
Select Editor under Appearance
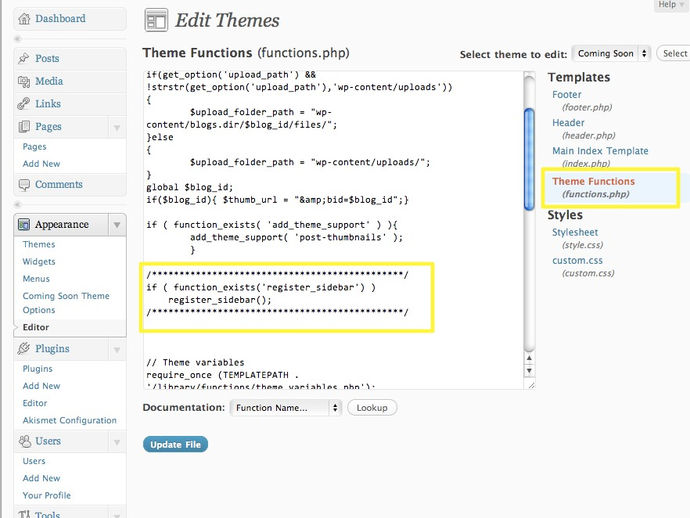coord(36,327)
